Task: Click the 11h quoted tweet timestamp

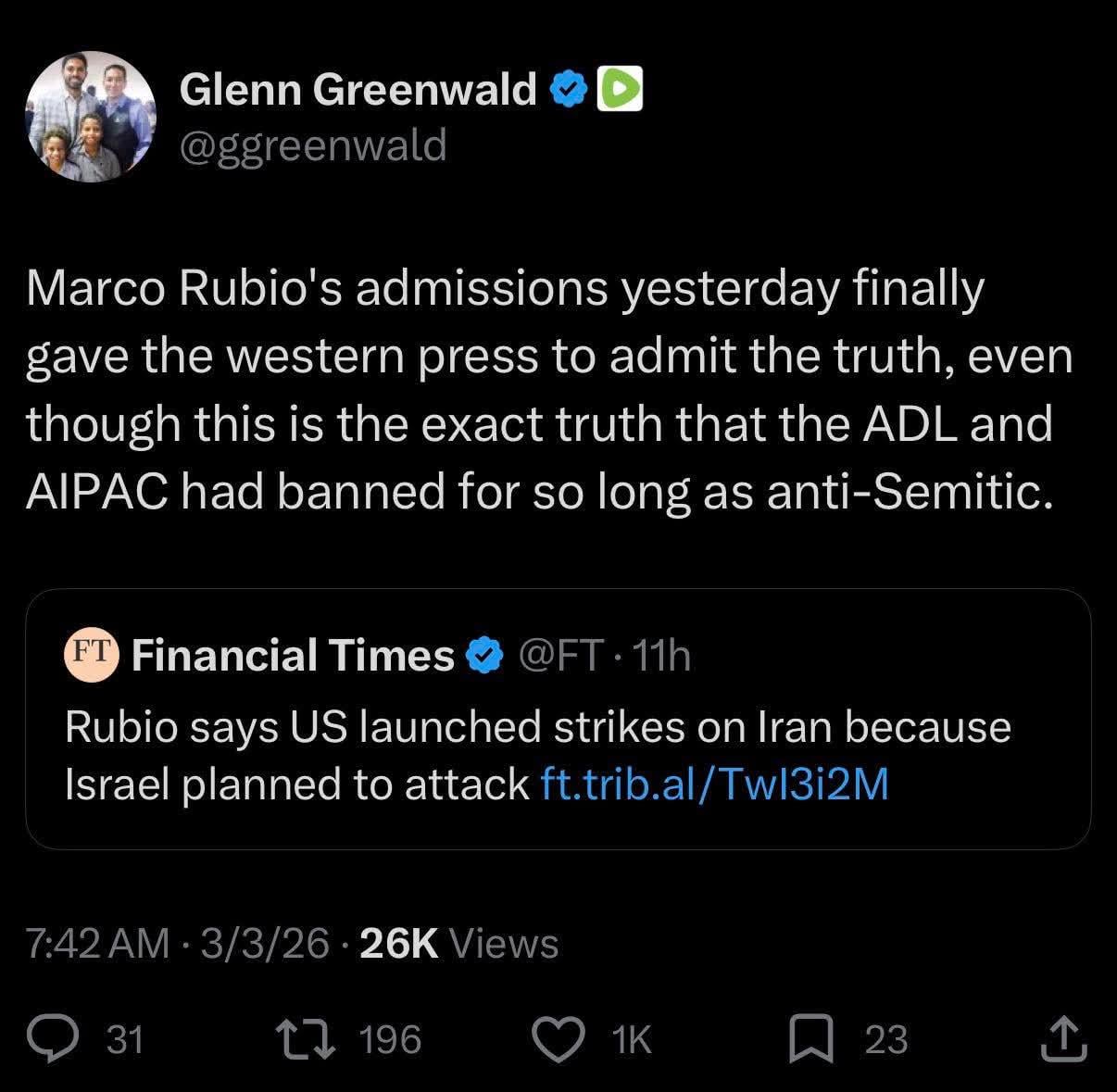Action: tap(659, 656)
